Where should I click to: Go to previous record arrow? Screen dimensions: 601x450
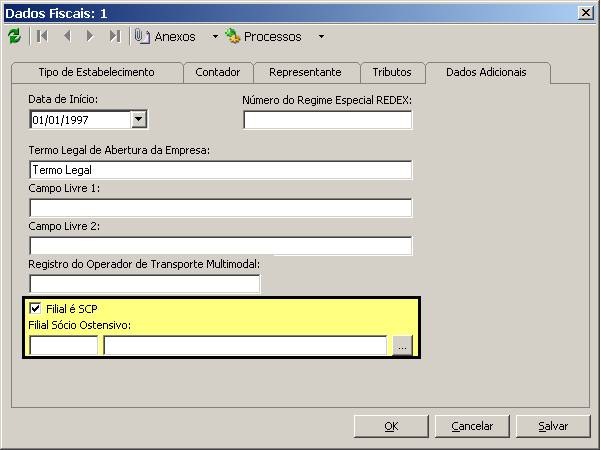67,36
